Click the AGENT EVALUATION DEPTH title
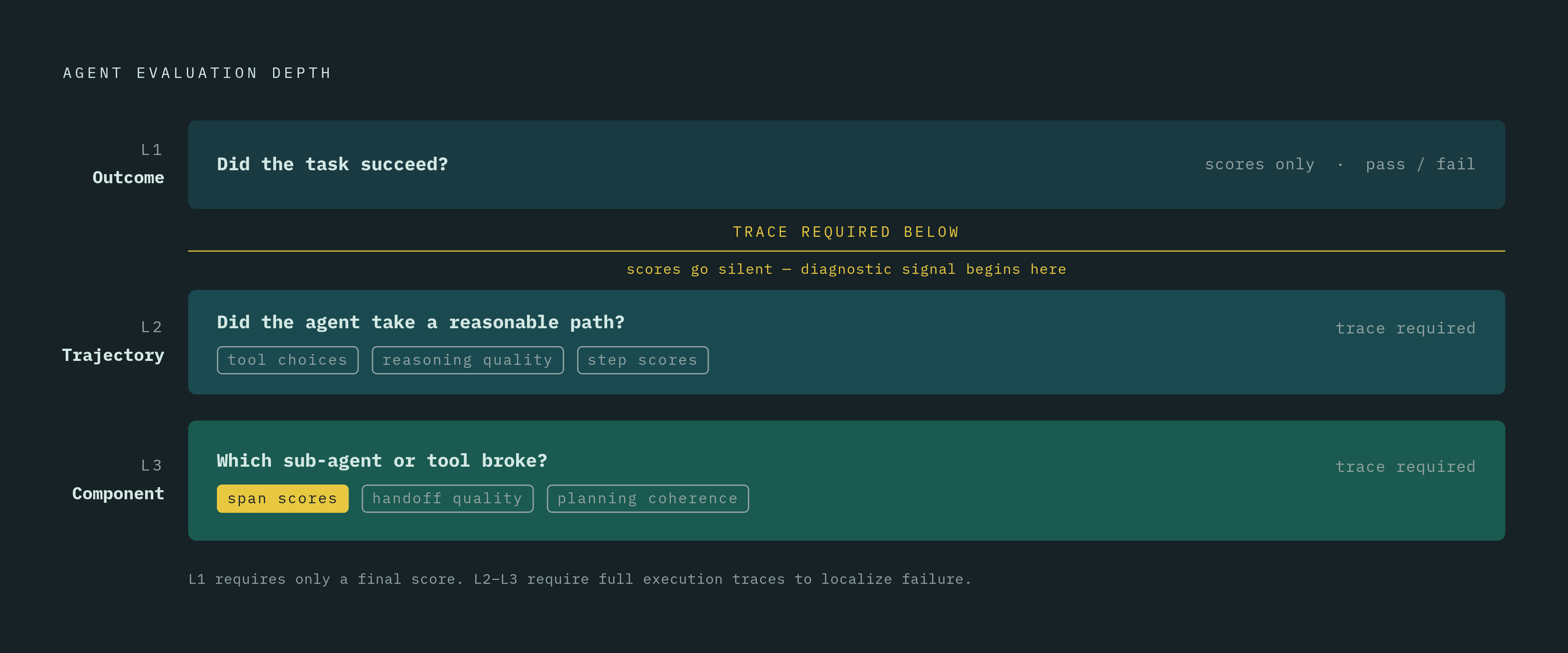The image size is (1568, 653). pyautogui.click(x=197, y=73)
